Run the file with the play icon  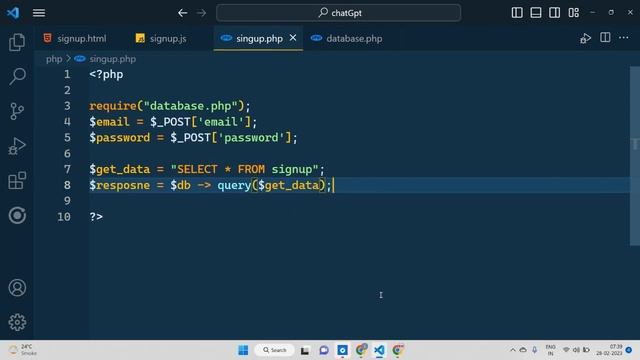tap(585, 38)
